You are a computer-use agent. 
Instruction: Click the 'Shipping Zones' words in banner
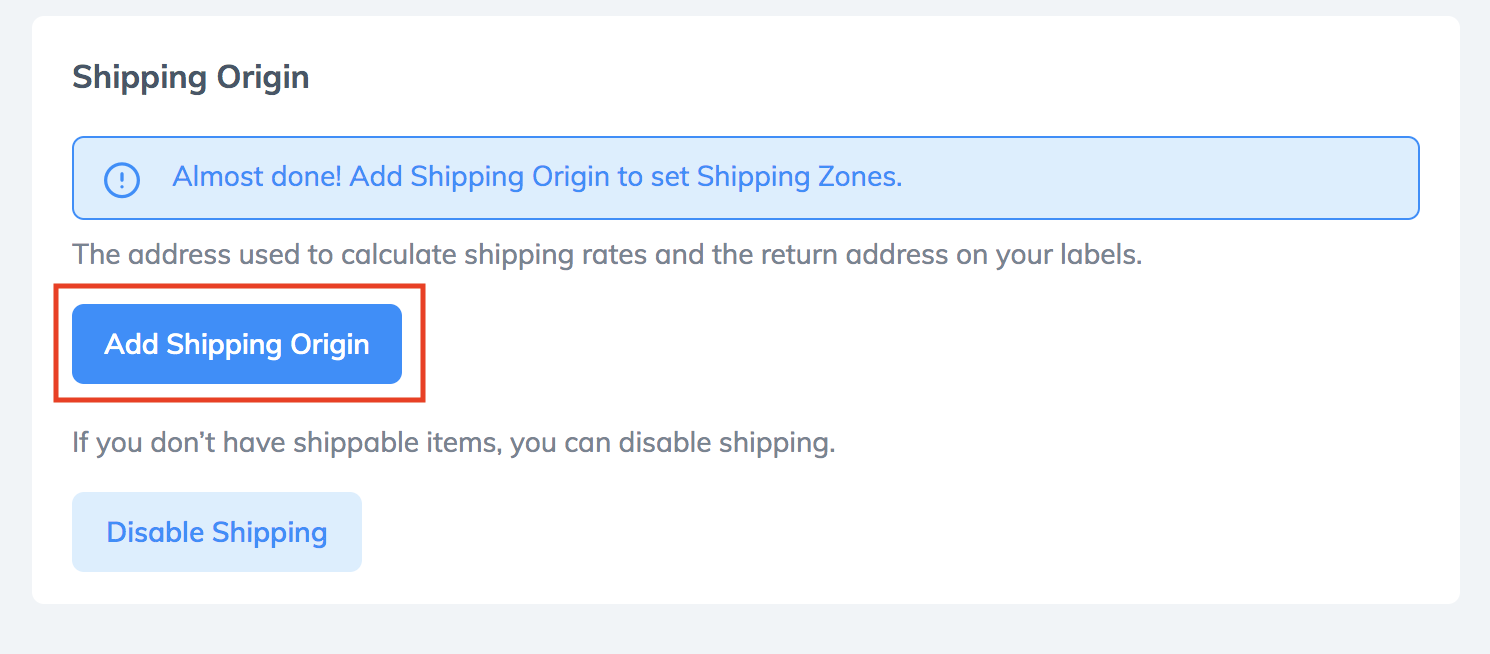[800, 177]
